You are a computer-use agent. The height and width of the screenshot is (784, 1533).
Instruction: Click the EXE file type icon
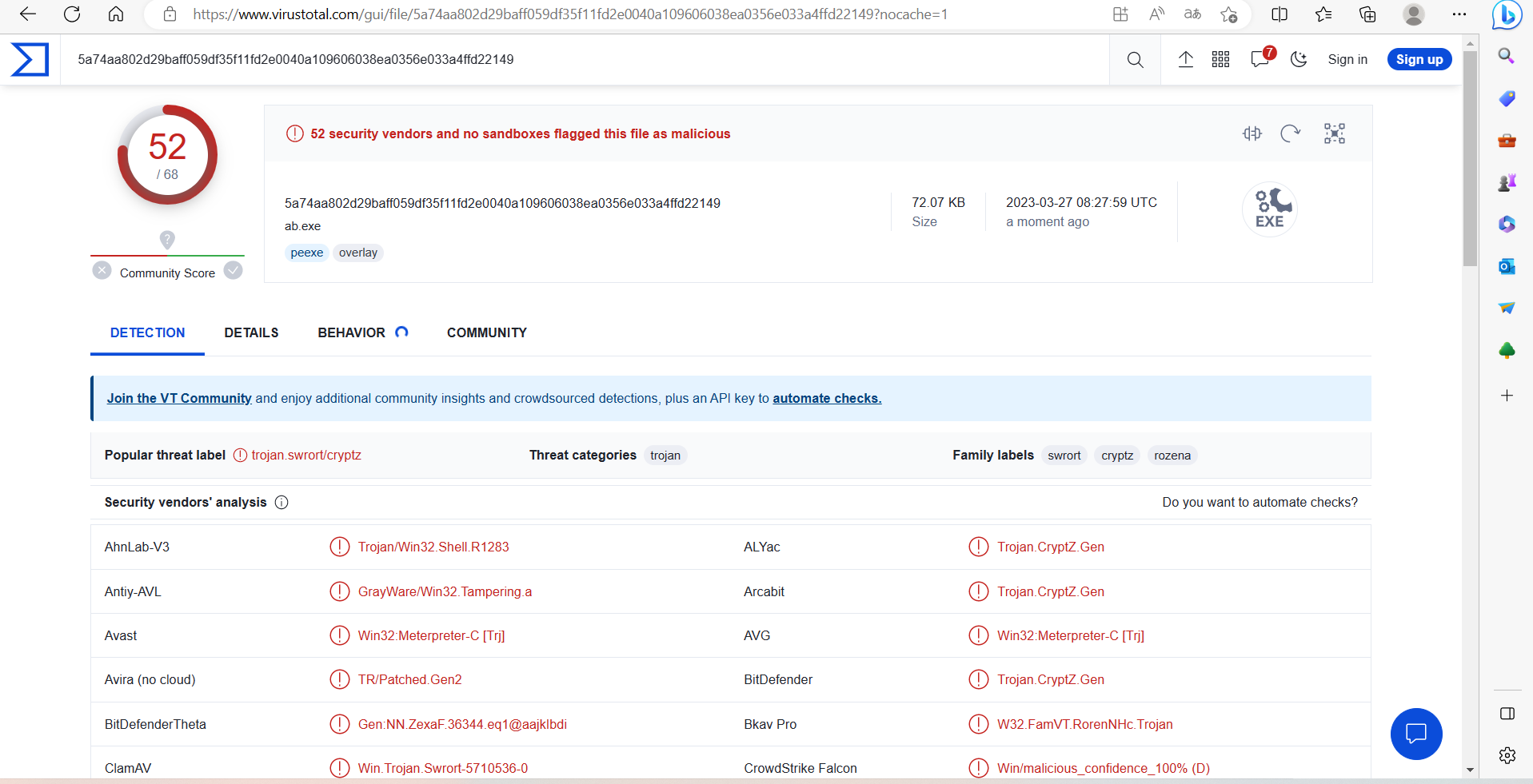[1270, 209]
